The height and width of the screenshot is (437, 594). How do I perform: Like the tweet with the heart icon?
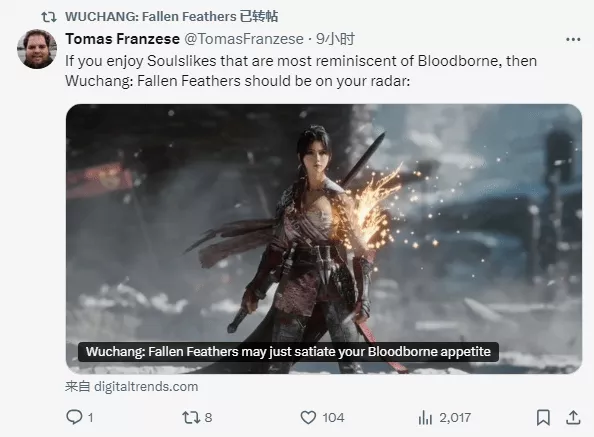tap(308, 418)
